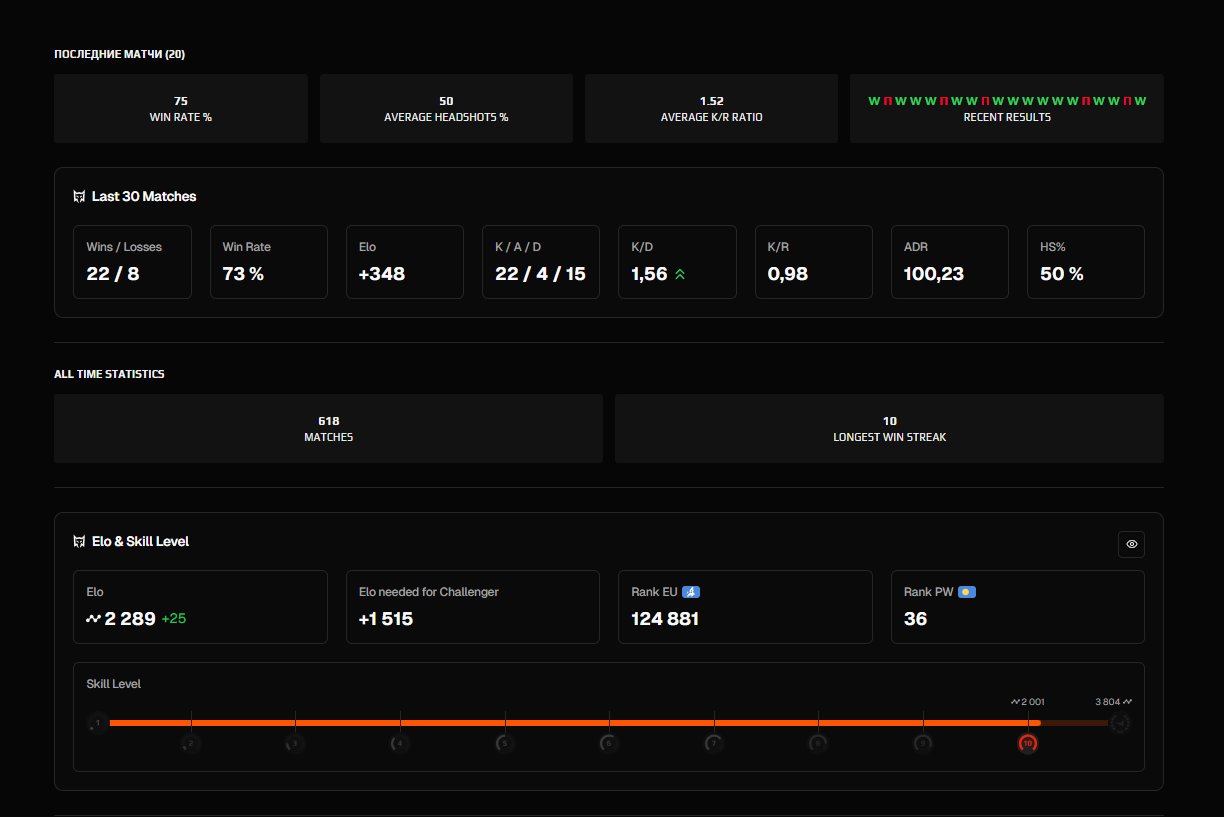The width and height of the screenshot is (1224, 817).
Task: Select the 618 Matches panel
Action: [x=328, y=428]
